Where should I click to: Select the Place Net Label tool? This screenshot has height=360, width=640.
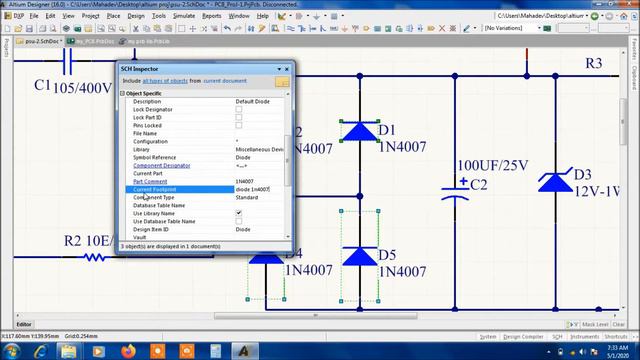pyautogui.click(x=334, y=29)
